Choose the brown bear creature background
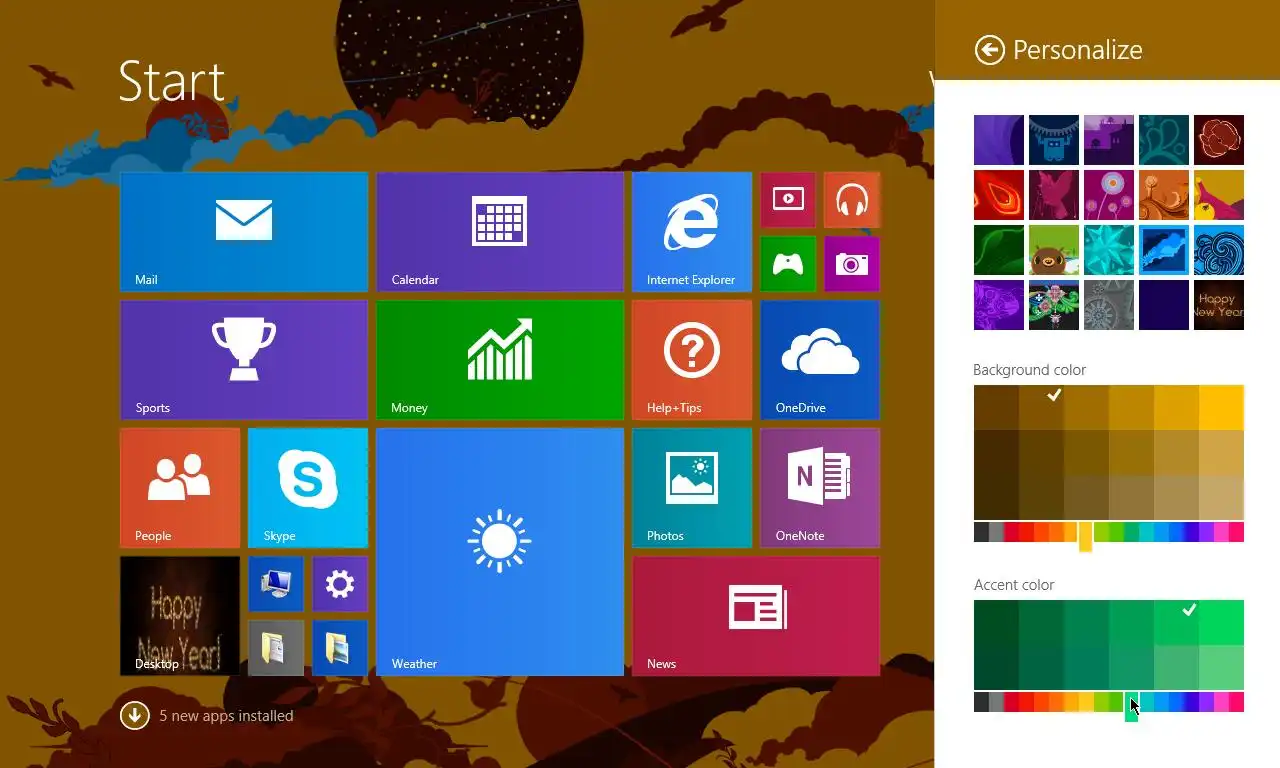Viewport: 1280px width, 768px height. pyautogui.click(x=1054, y=250)
